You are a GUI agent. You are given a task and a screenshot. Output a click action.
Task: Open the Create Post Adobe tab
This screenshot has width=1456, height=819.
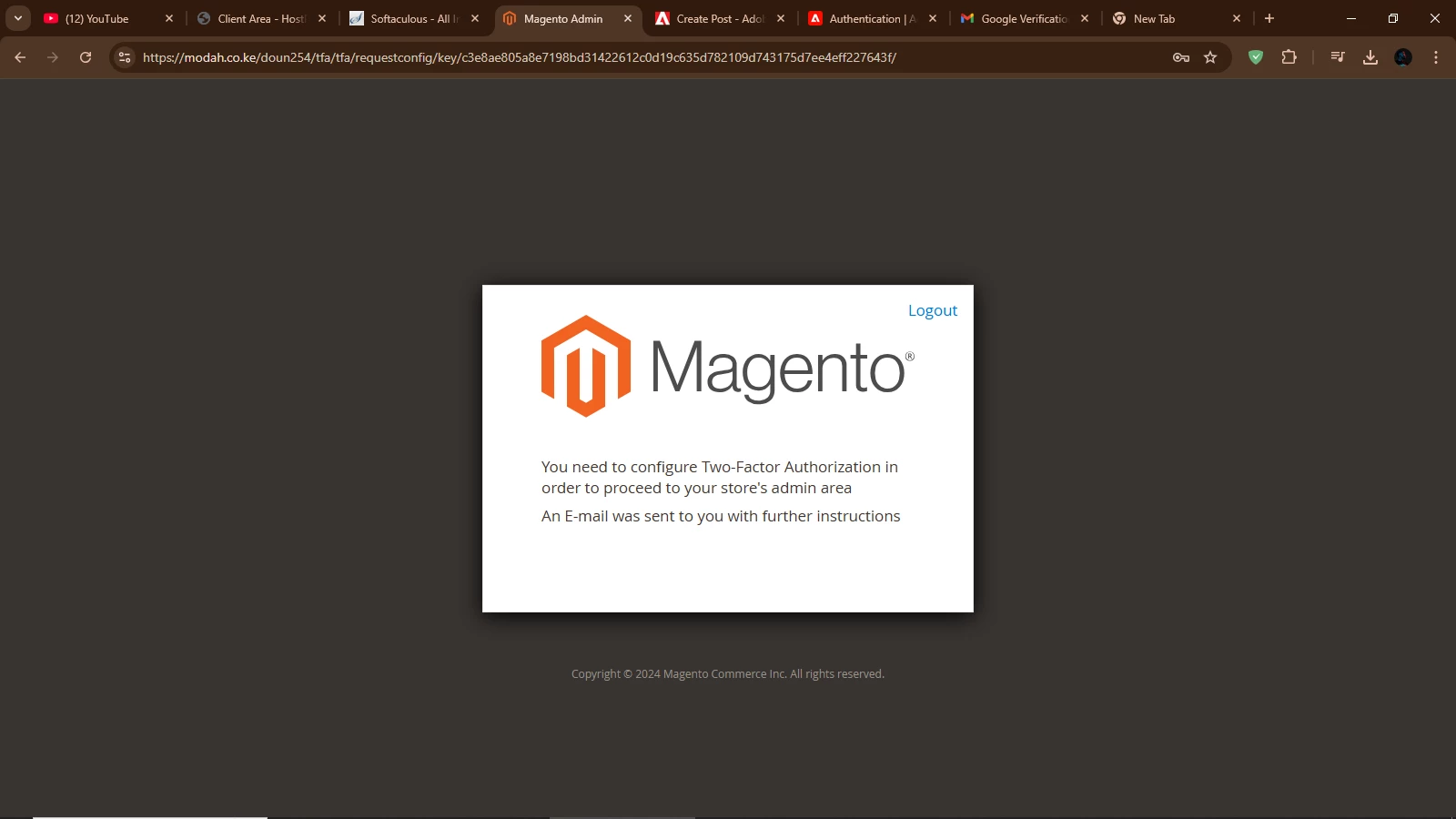(x=721, y=18)
